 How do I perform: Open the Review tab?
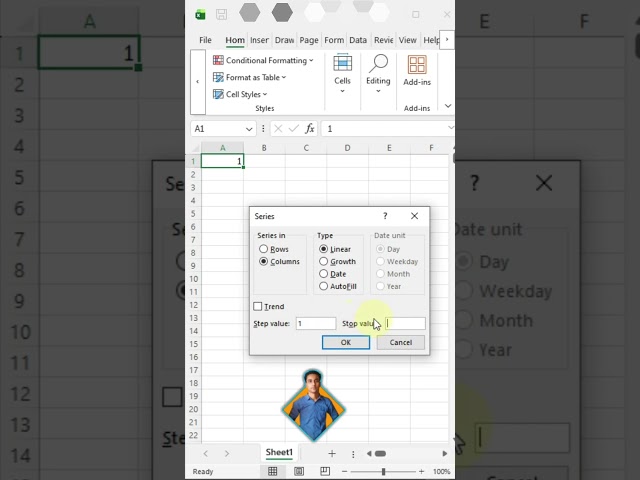(x=383, y=40)
